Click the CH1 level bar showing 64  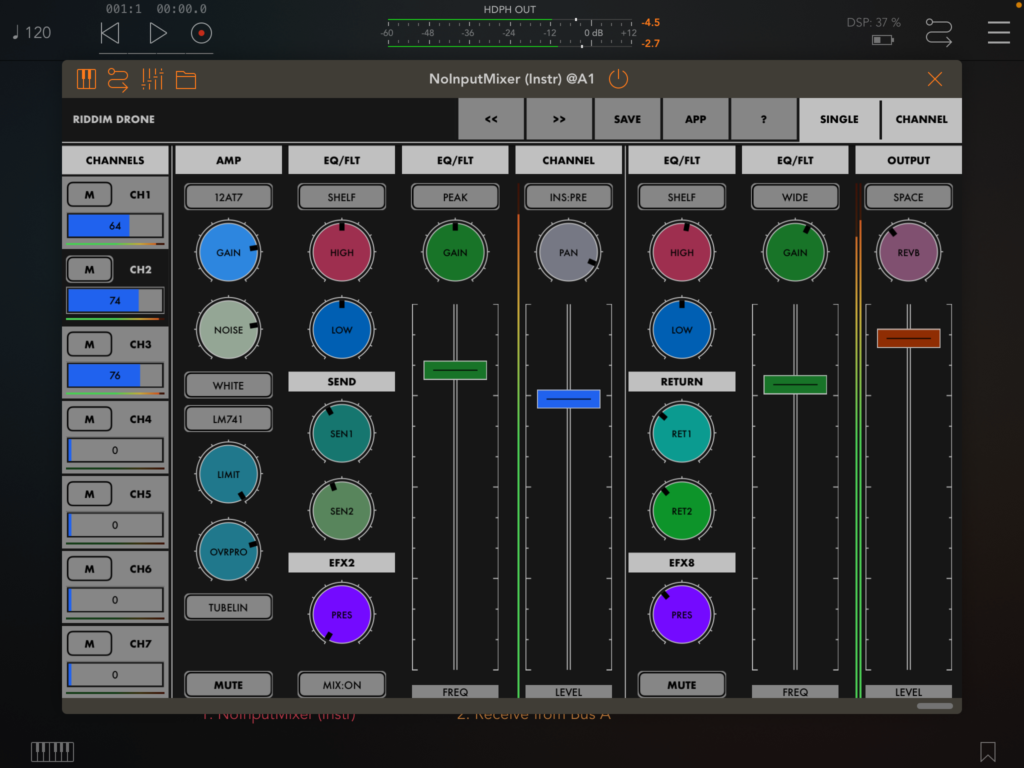115,226
